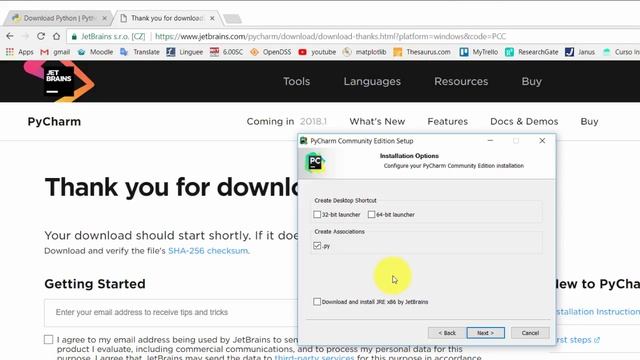Click Buy in the PyCharm submenu
The image size is (640, 360).
point(589,122)
